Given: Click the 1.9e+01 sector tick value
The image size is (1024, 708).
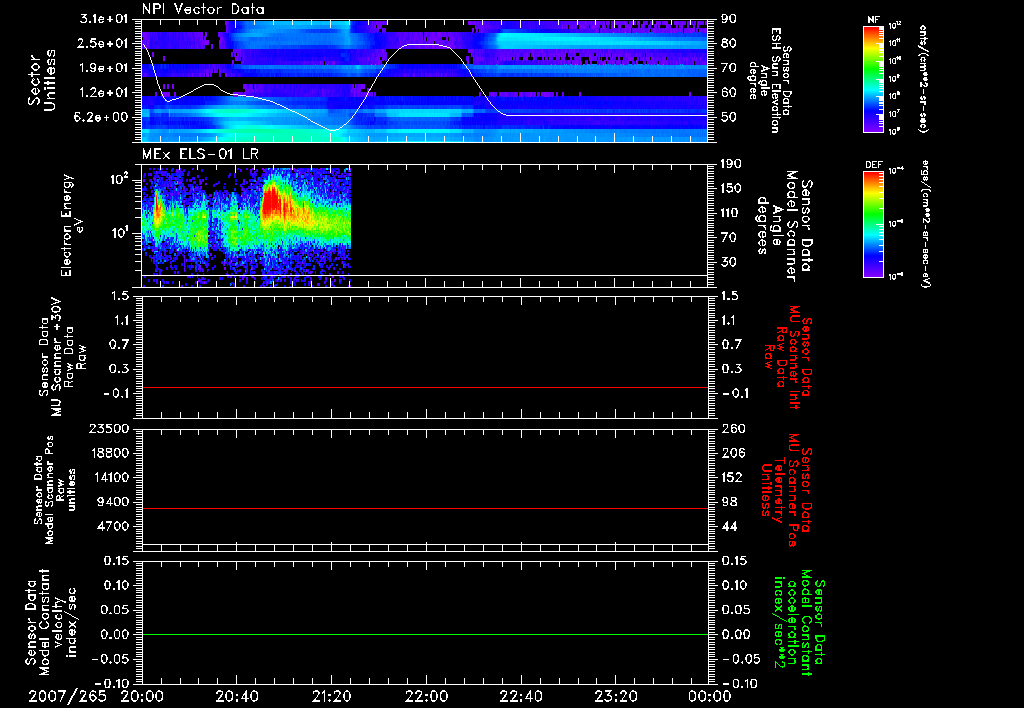Looking at the screenshot, I should pyautogui.click(x=105, y=68).
